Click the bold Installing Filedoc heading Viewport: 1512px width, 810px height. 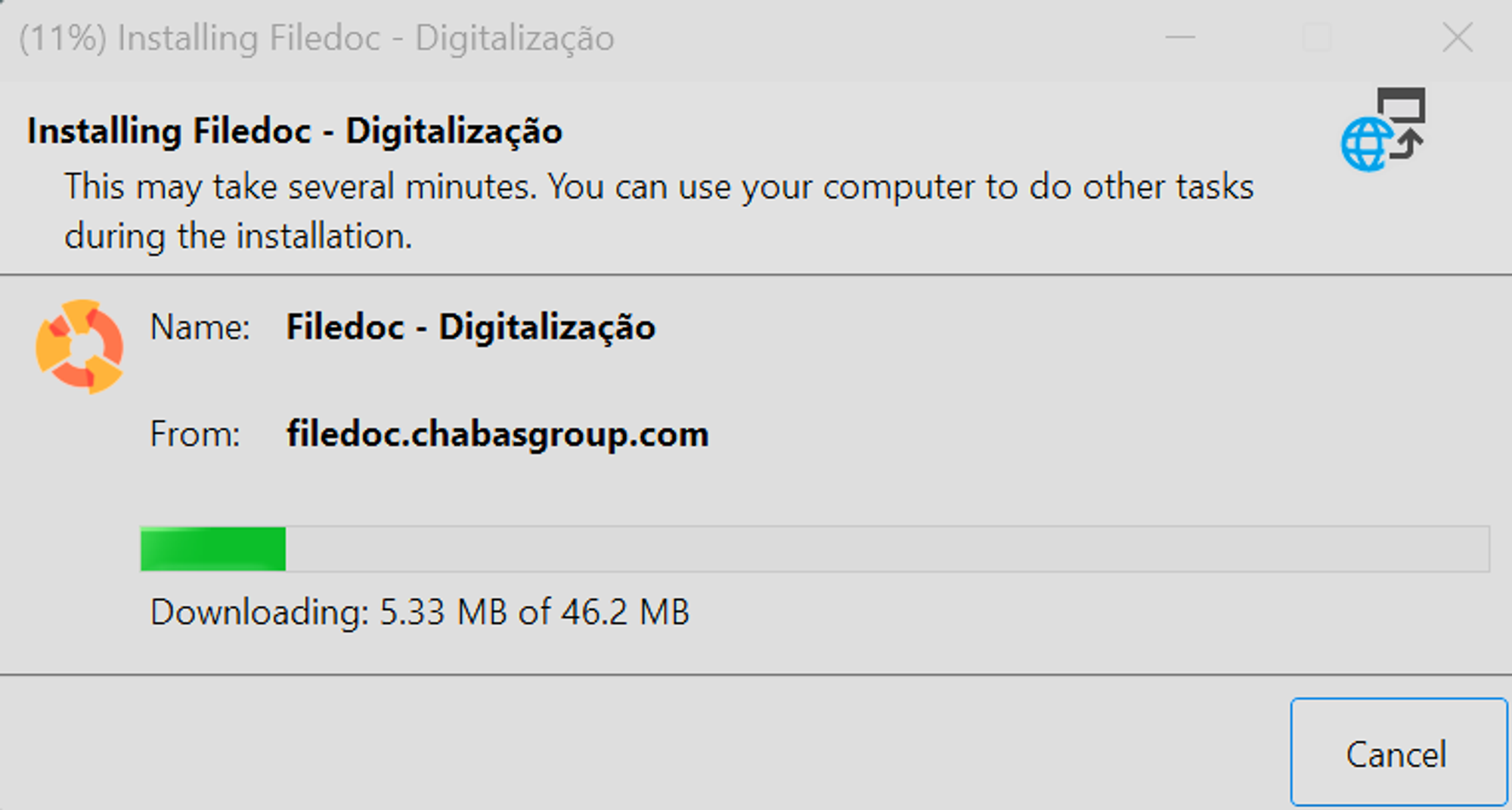coord(295,131)
